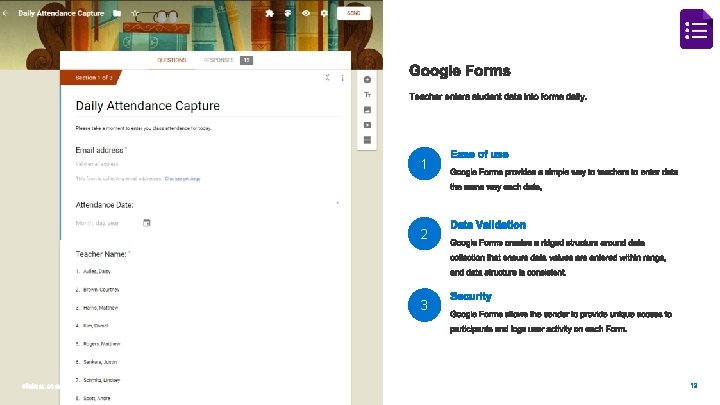
Task: Open the color palette customization icon
Action: pos(288,13)
